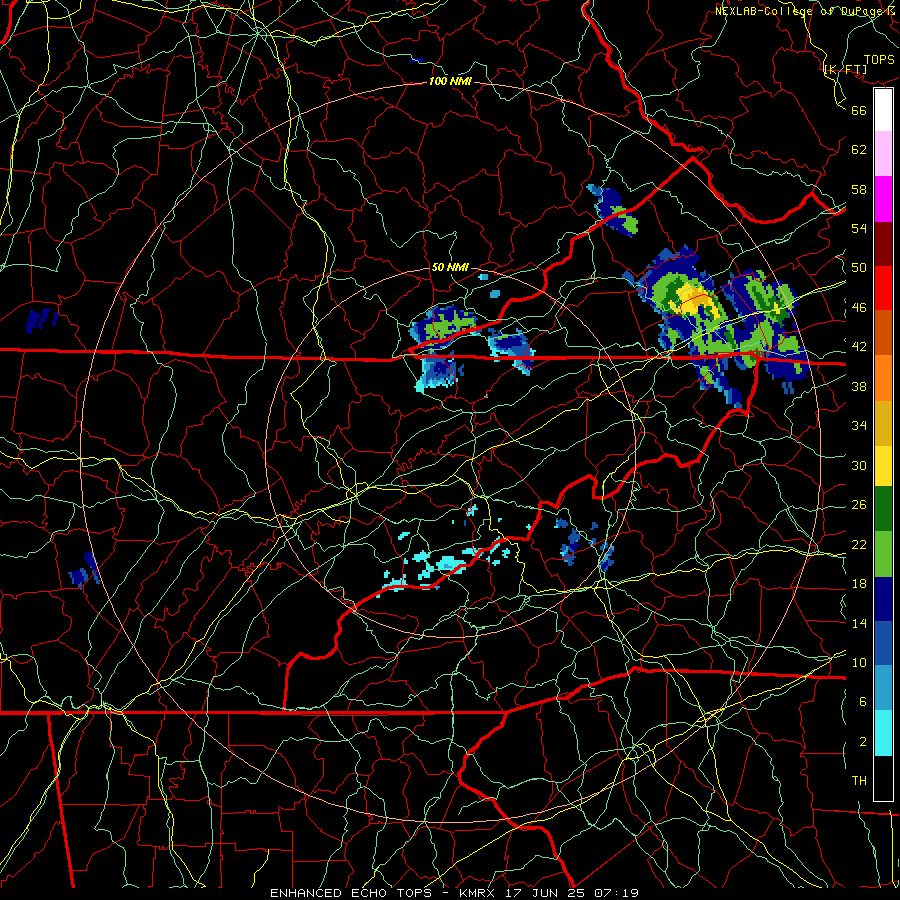Click the "TOPS" legend heading
The height and width of the screenshot is (900, 900).
pos(879,59)
